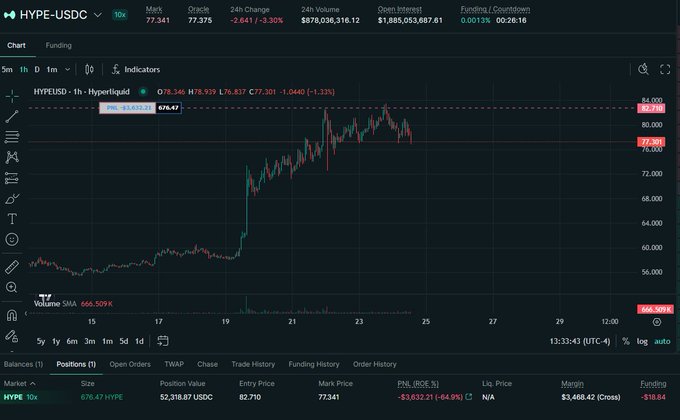
Task: Toggle log scale mode
Action: coord(642,341)
